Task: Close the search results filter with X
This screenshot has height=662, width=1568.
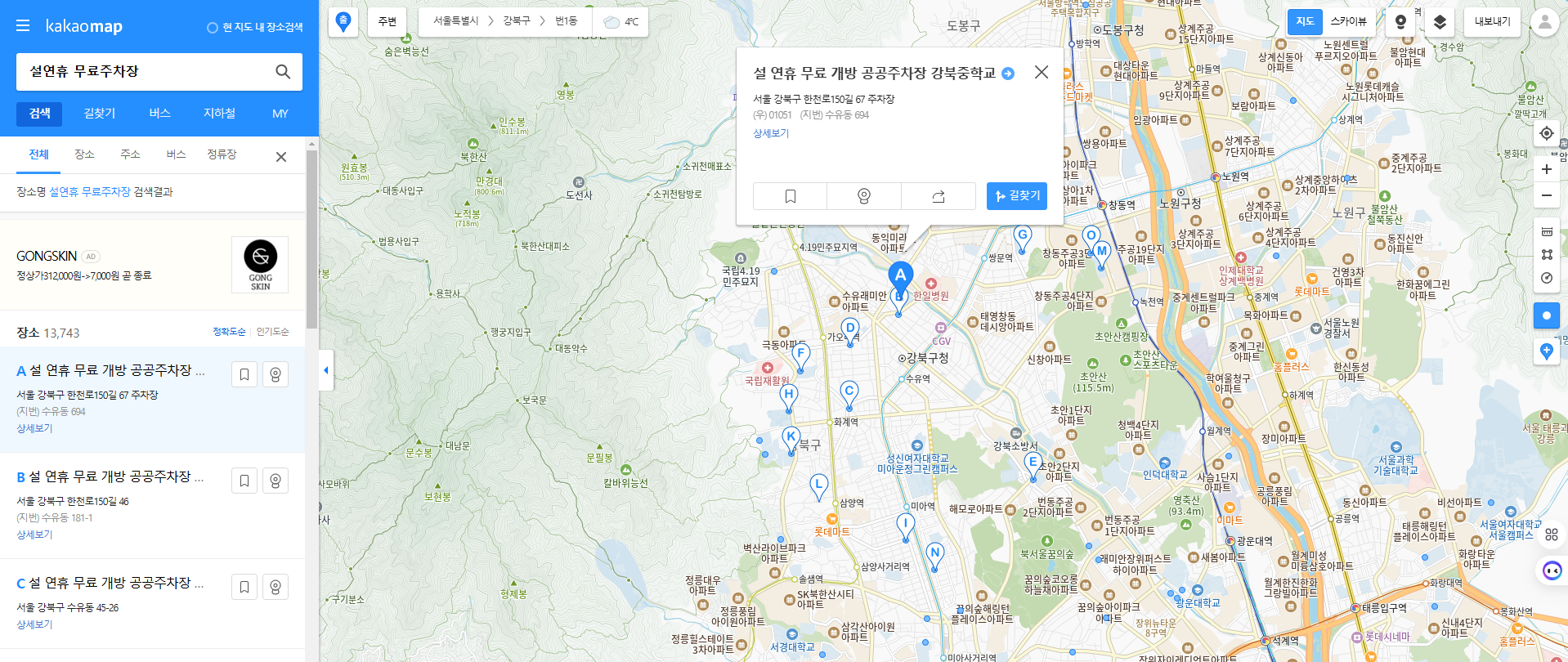Action: coord(280,157)
